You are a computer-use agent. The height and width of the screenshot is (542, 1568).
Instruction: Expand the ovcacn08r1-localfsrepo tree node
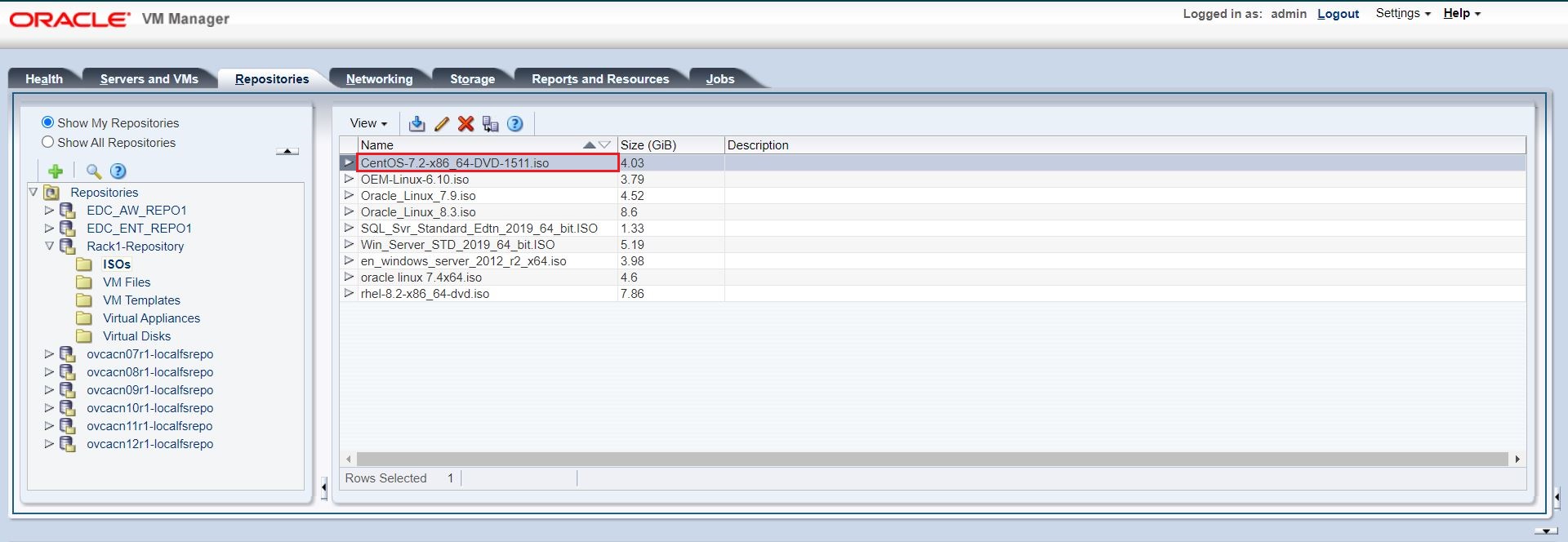[x=49, y=372]
